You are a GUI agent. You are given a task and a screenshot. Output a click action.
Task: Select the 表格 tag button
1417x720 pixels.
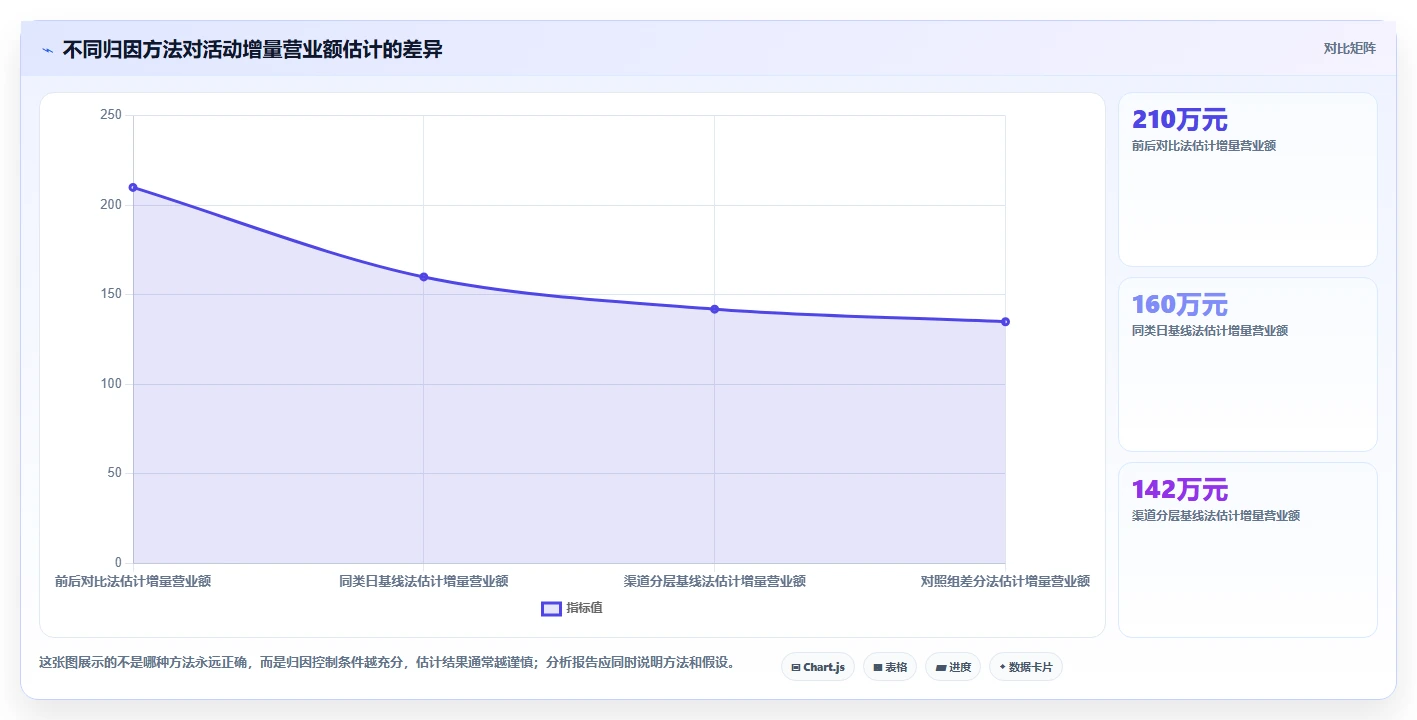click(889, 667)
